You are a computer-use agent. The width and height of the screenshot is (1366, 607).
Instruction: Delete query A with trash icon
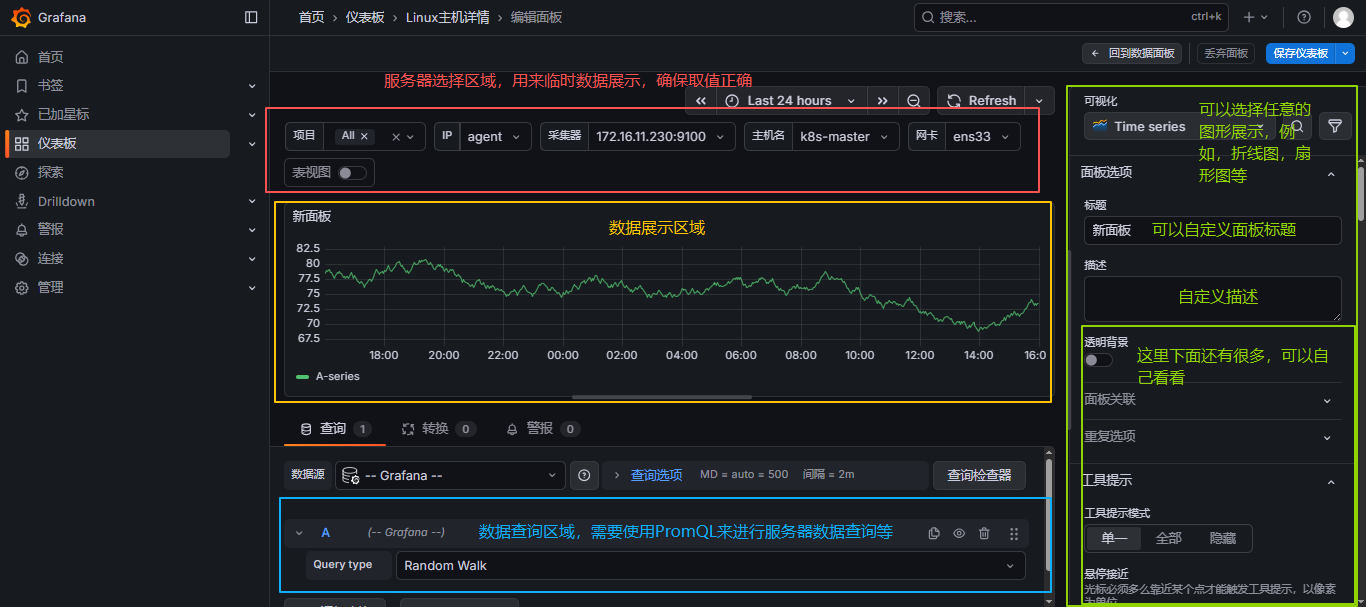coord(984,534)
